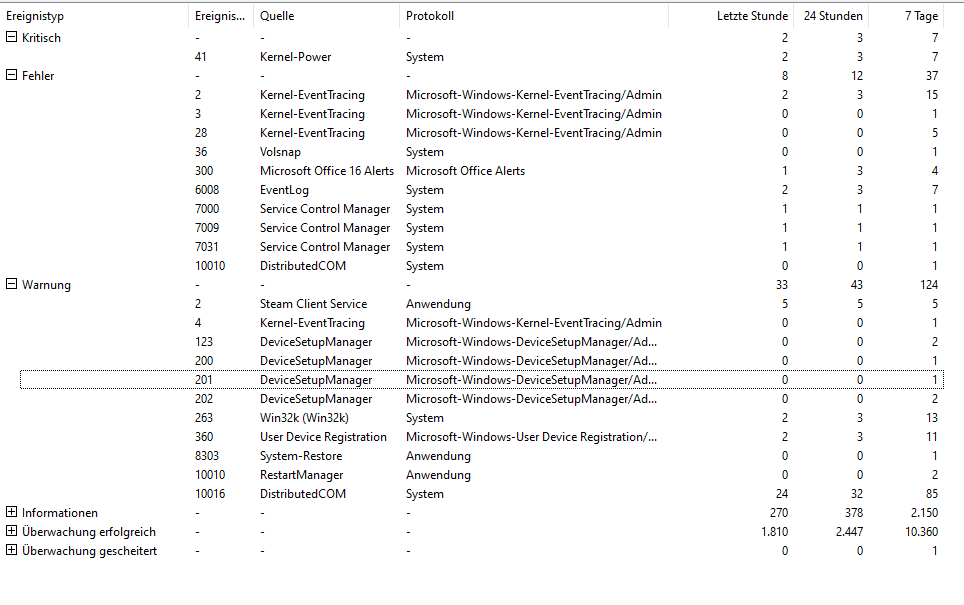Click the DistributedCOM 10016 7 Tage count 85

coord(931,494)
